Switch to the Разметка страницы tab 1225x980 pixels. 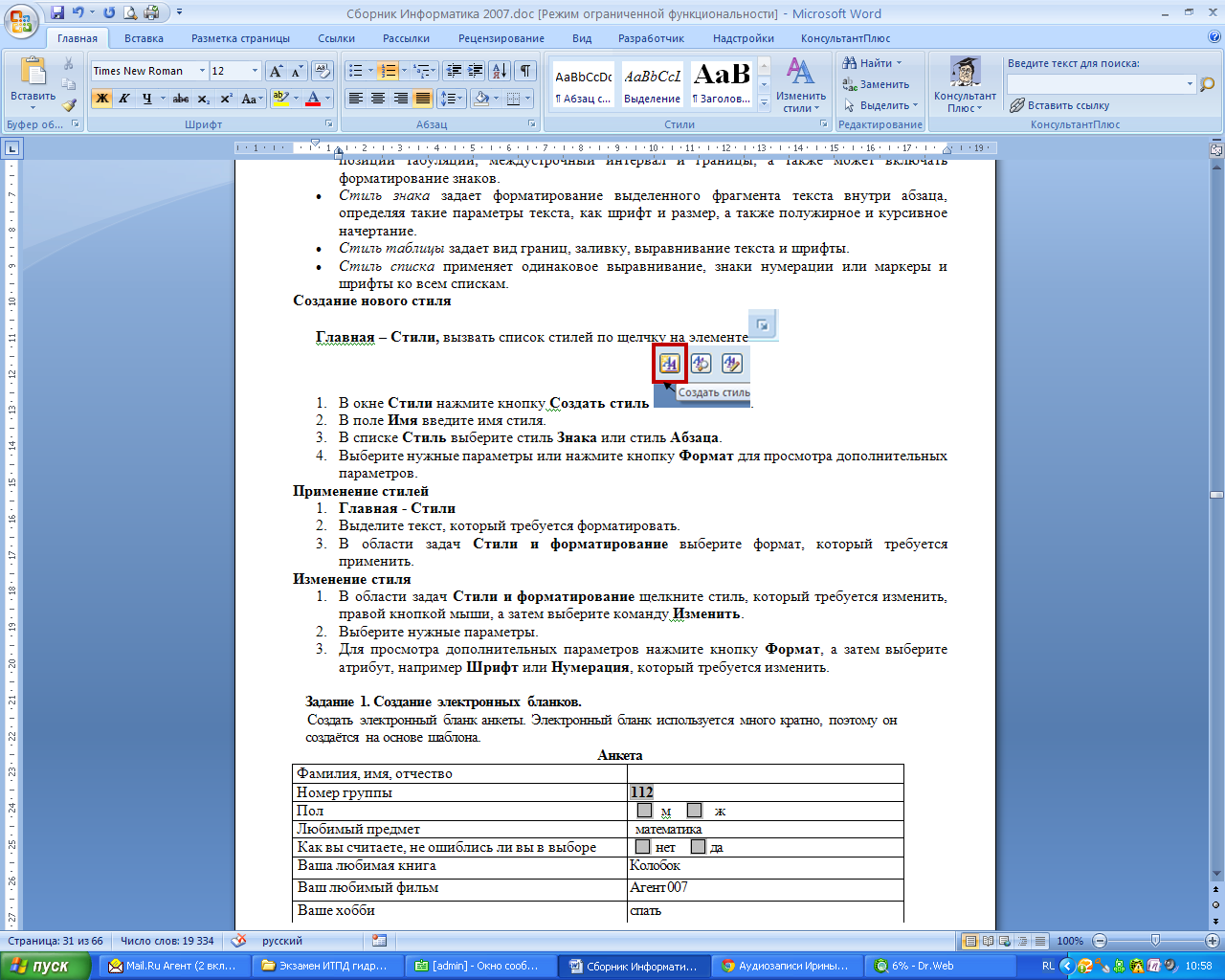pos(240,38)
